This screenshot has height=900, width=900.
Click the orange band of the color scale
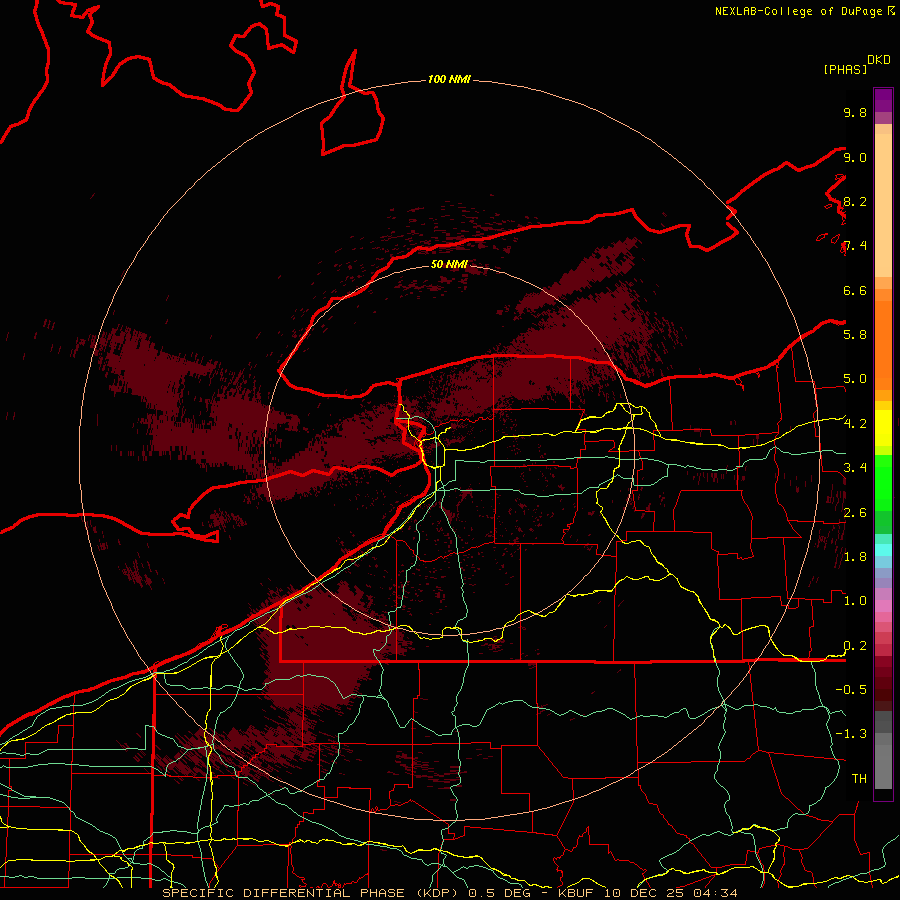point(883,346)
